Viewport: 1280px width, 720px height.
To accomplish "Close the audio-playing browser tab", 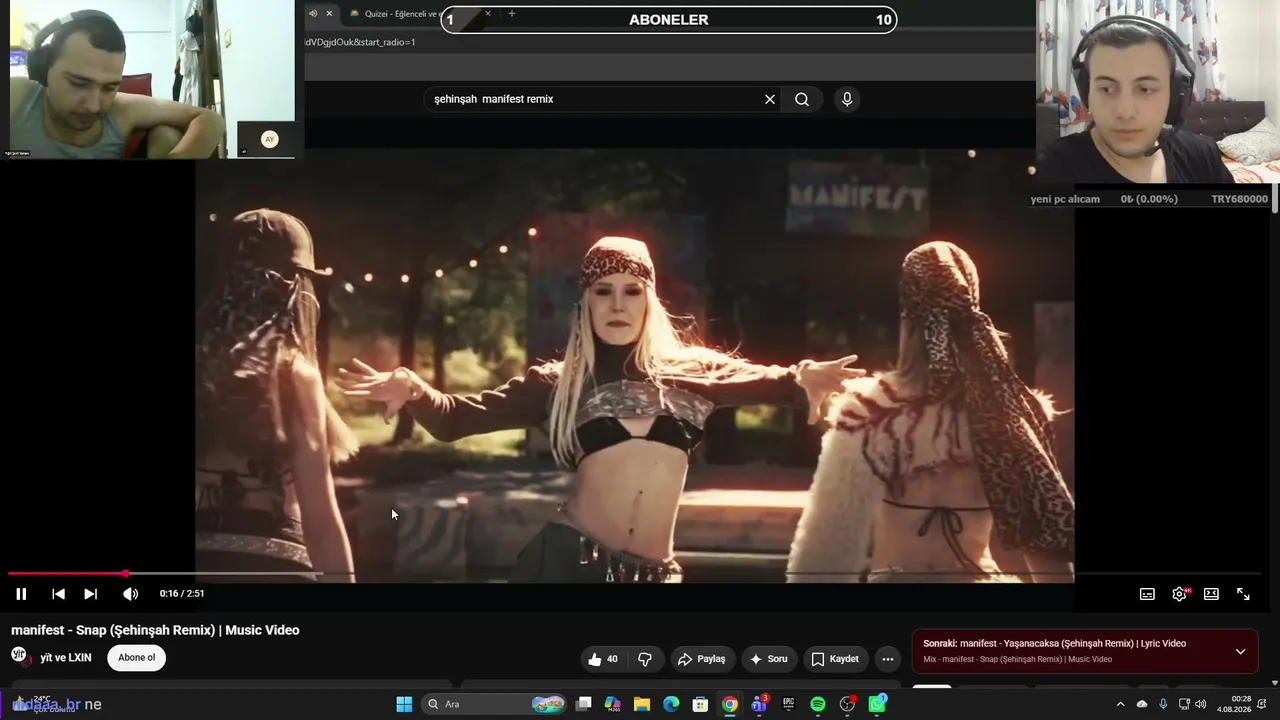I will (329, 14).
